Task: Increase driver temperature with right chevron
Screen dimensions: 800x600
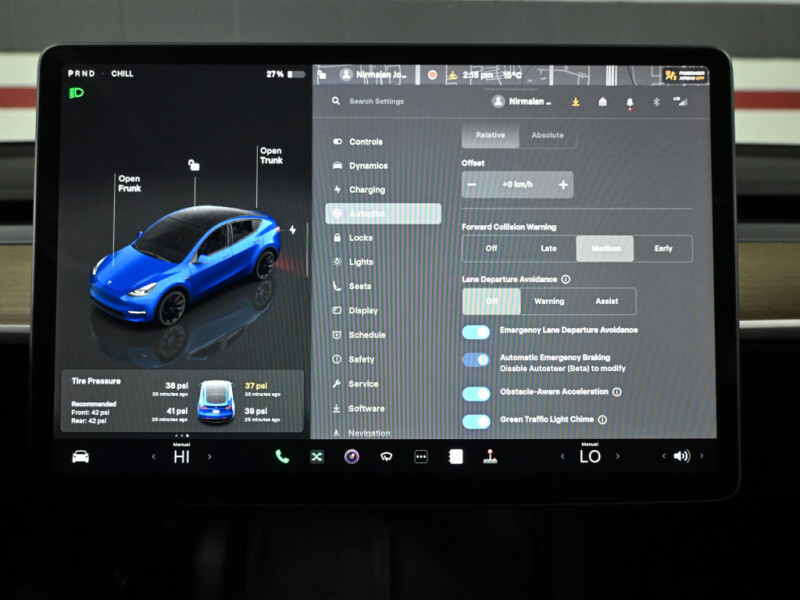Action: pyautogui.click(x=209, y=457)
